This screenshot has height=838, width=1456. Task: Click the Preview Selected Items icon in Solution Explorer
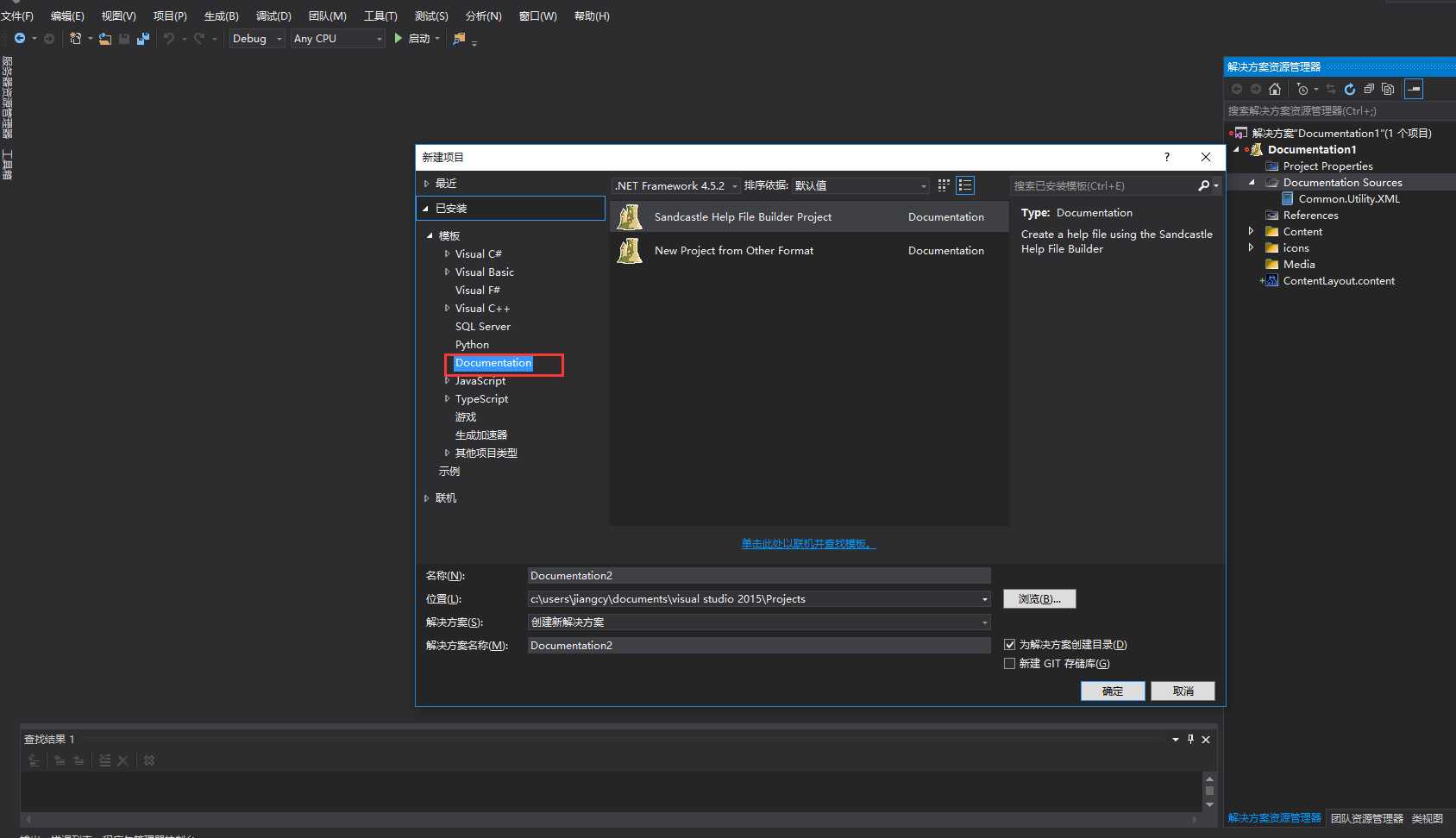click(1414, 89)
